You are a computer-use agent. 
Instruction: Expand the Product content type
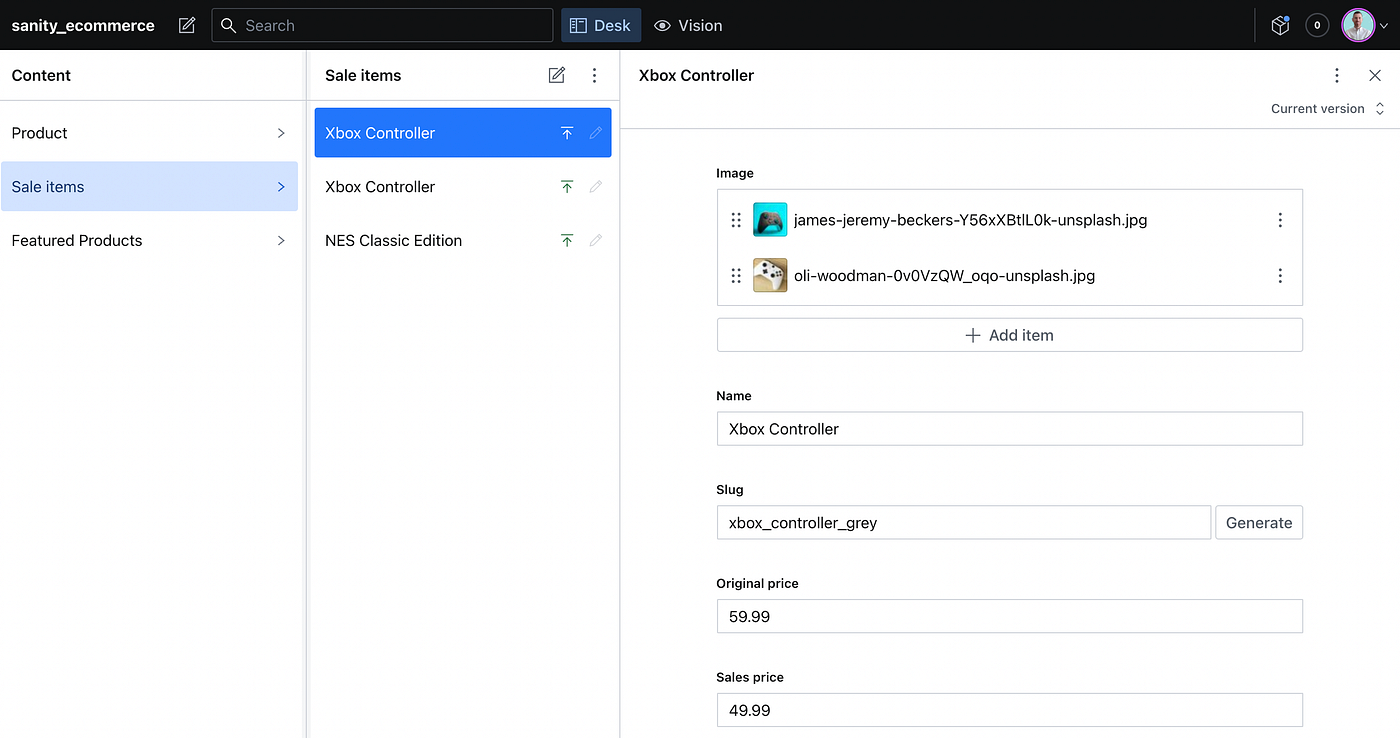pyautogui.click(x=149, y=133)
